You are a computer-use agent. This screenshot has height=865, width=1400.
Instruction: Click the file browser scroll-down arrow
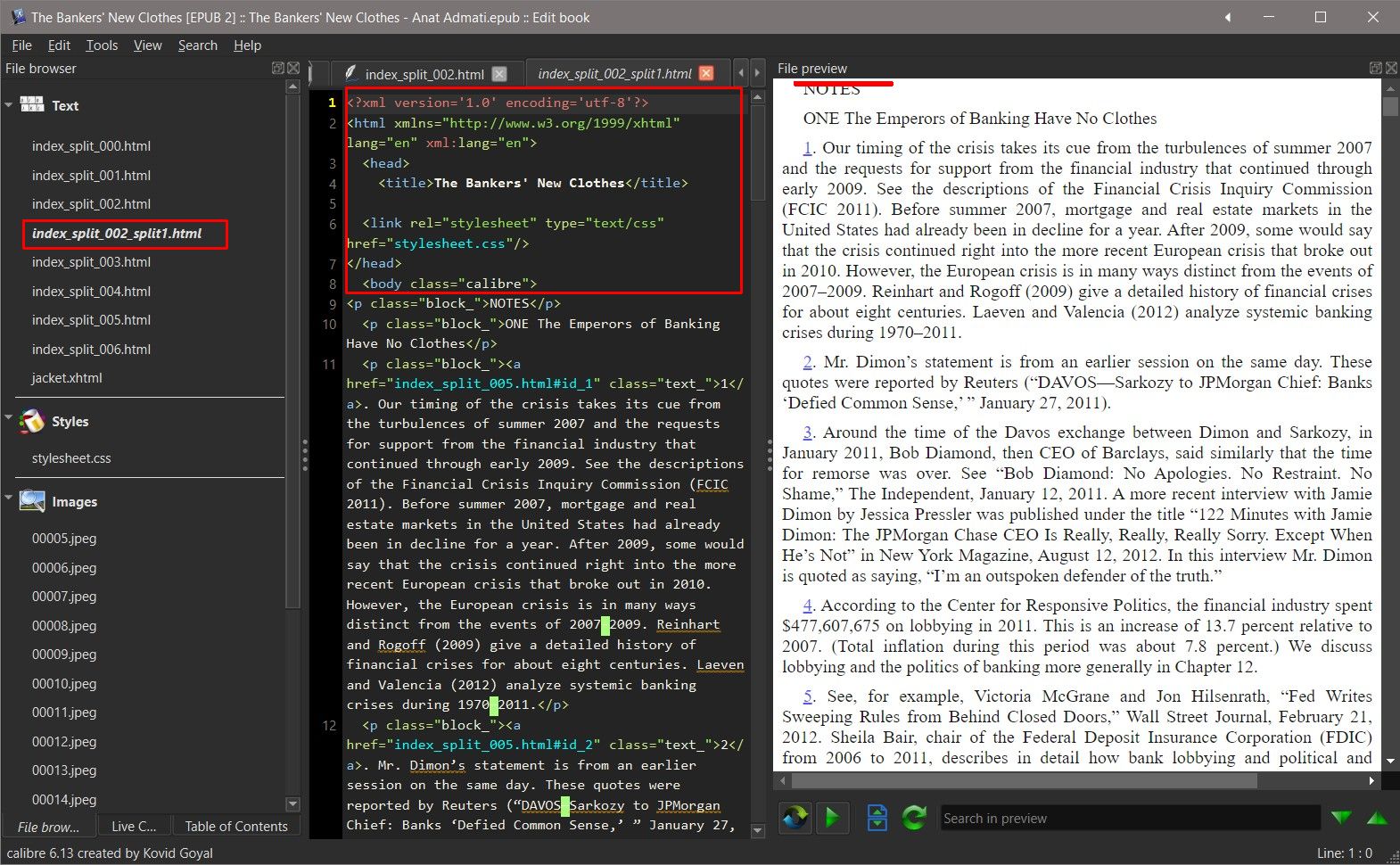(292, 803)
